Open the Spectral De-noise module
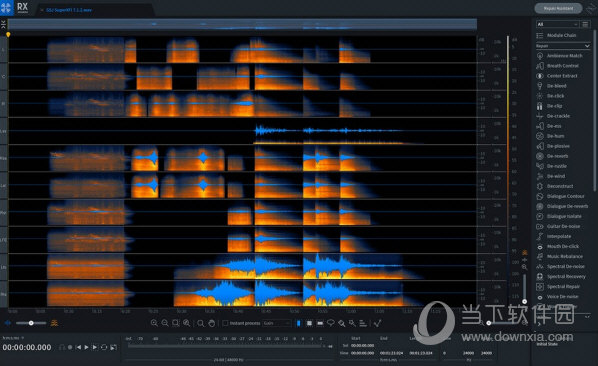Image resolution: width=598 pixels, height=366 pixels. (561, 266)
